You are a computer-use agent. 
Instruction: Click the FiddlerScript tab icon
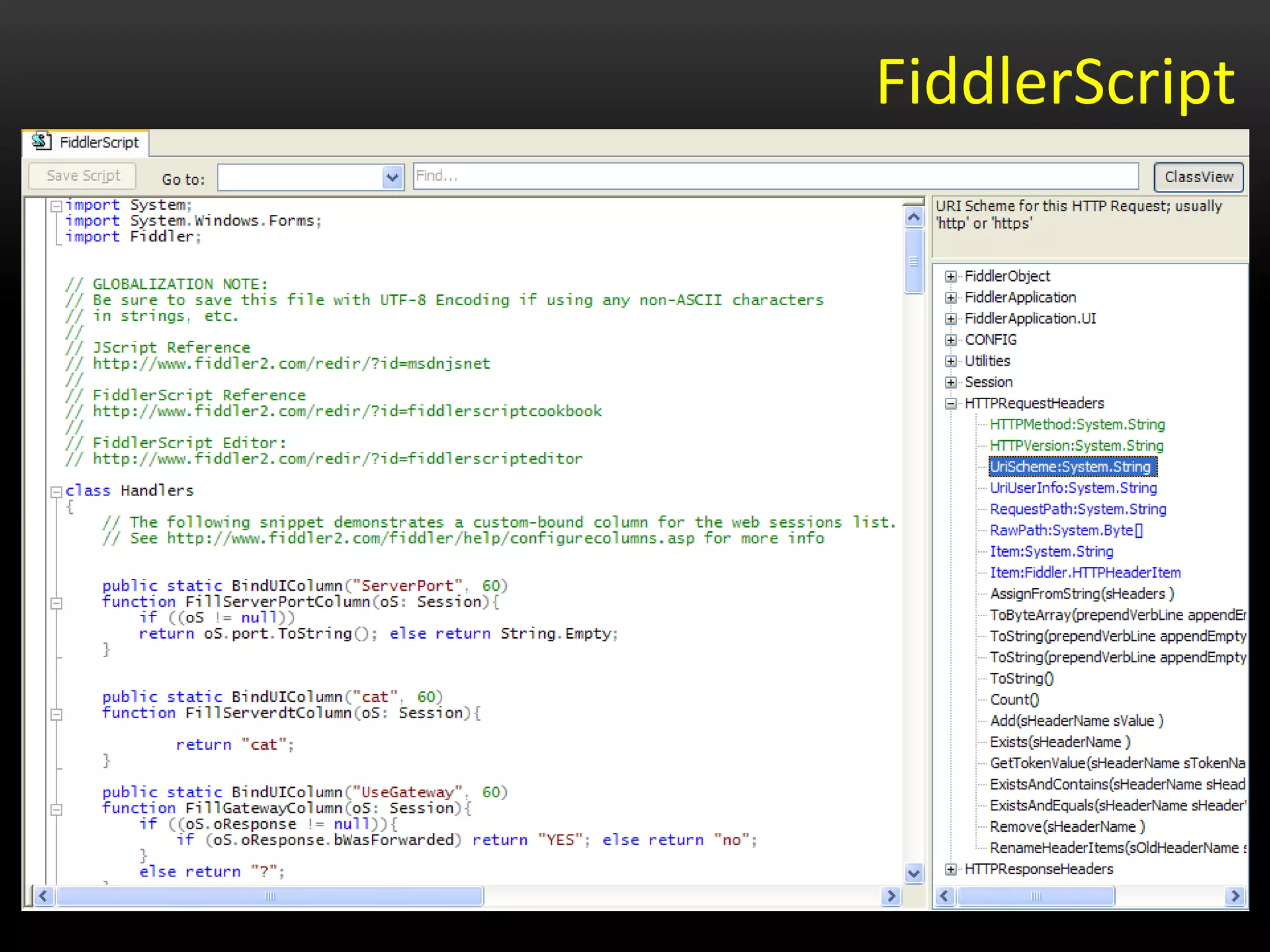(x=41, y=141)
